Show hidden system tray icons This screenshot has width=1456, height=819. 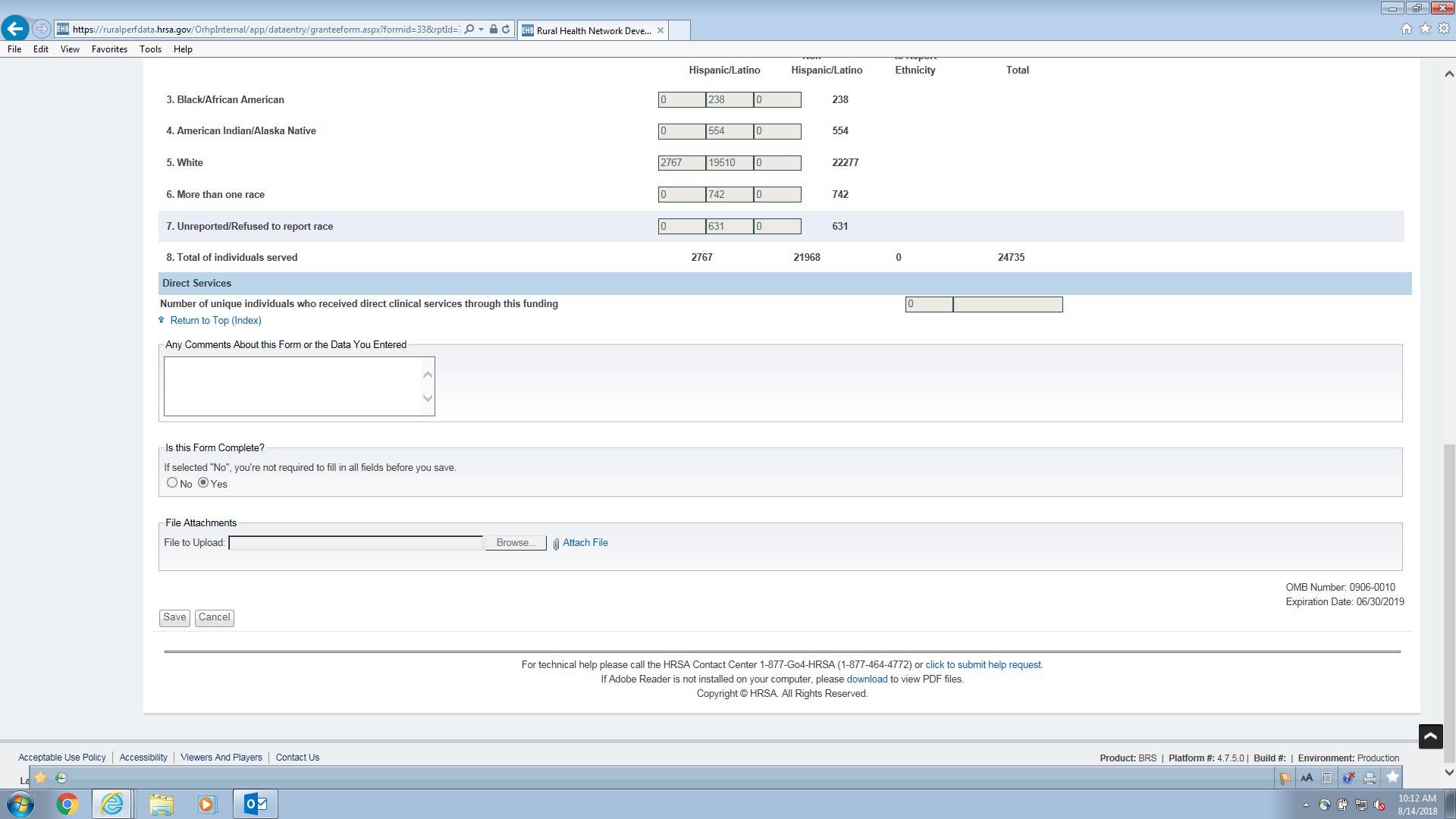1306,805
